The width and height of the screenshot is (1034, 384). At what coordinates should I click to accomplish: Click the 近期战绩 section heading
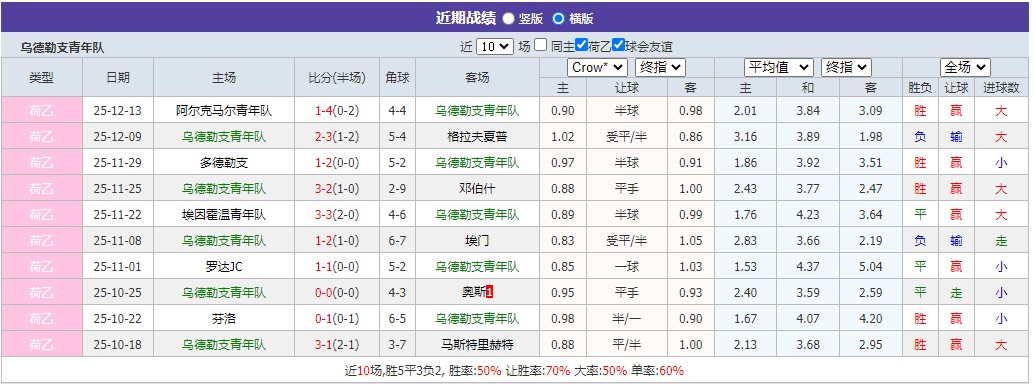466,18
